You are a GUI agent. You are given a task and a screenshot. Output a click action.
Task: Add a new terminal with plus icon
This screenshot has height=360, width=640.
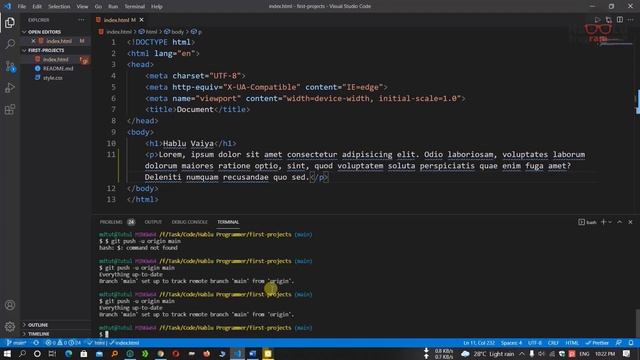coord(603,222)
